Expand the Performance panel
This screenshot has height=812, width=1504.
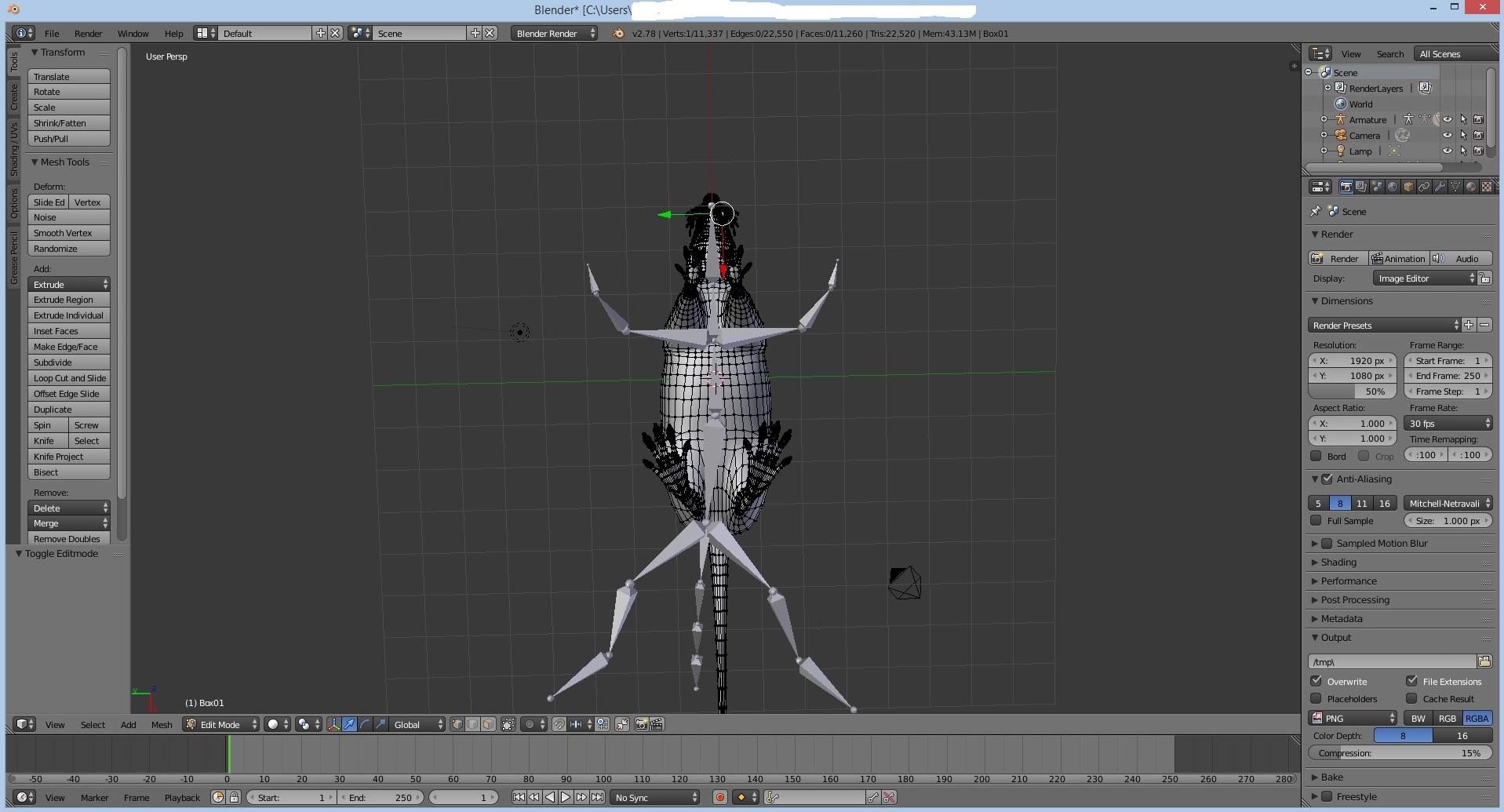(1348, 581)
